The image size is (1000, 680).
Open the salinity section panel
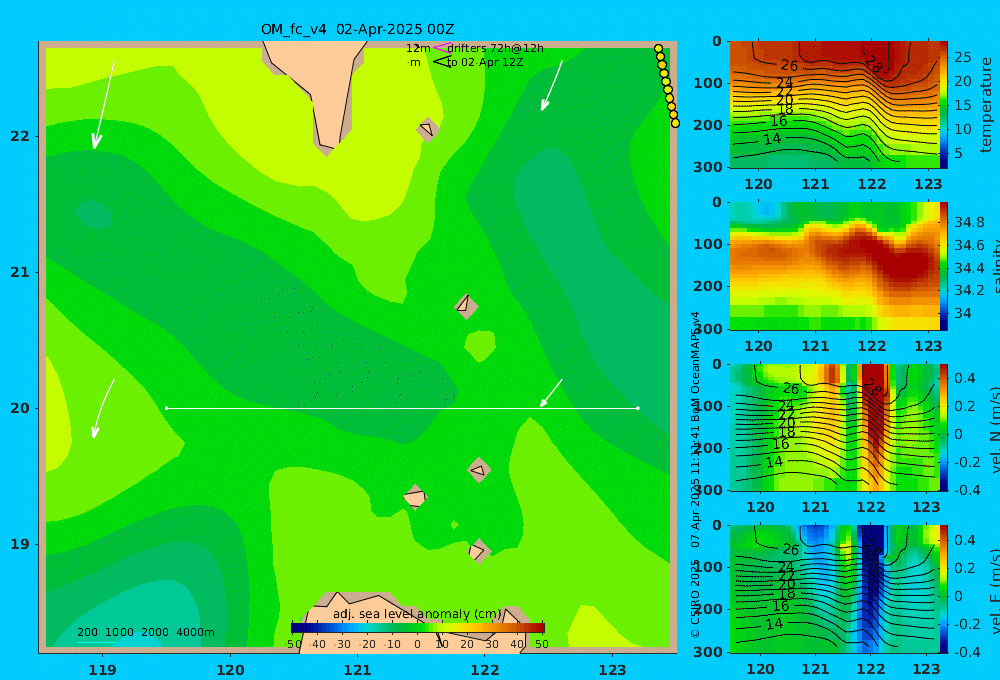click(834, 266)
